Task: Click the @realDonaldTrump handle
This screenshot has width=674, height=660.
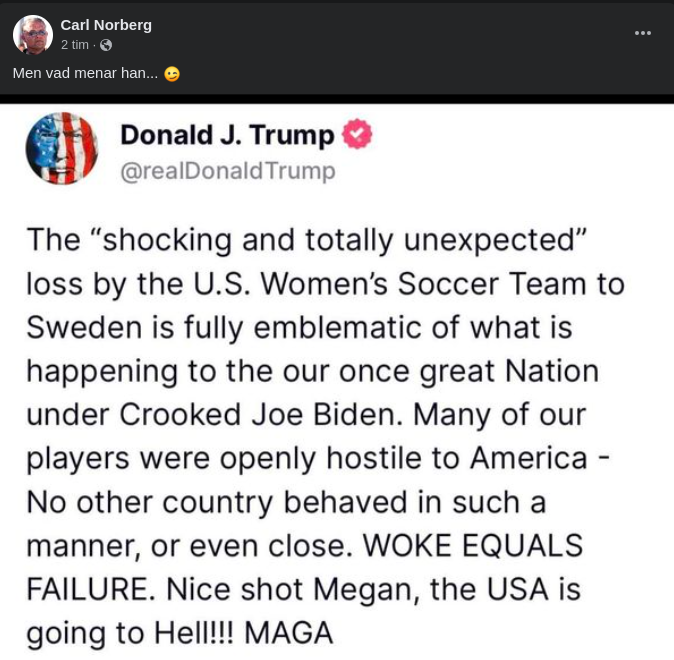Action: pos(227,172)
